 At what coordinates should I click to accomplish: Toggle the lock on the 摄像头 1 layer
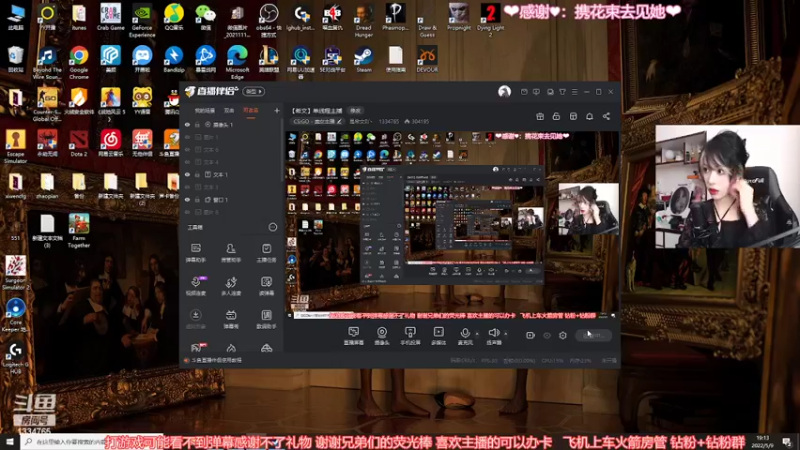point(197,124)
